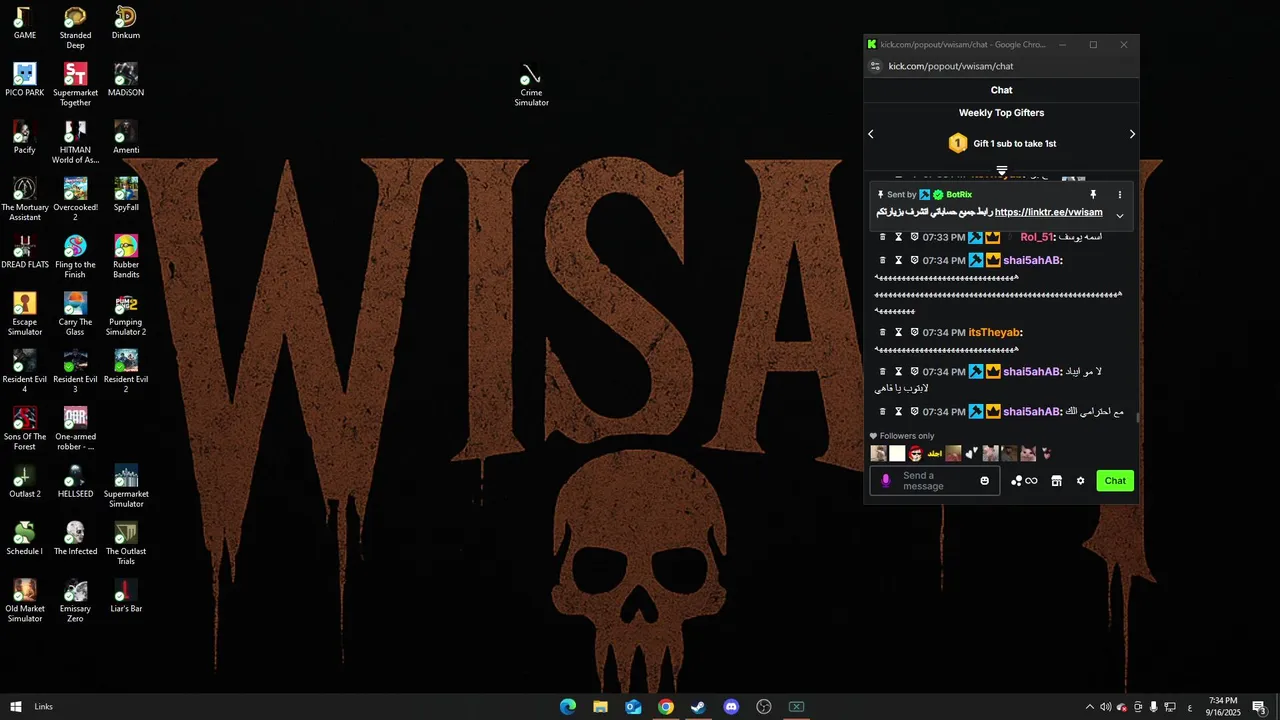The height and width of the screenshot is (720, 1280).
Task: Open the Windows Start menu
Action: point(16,707)
